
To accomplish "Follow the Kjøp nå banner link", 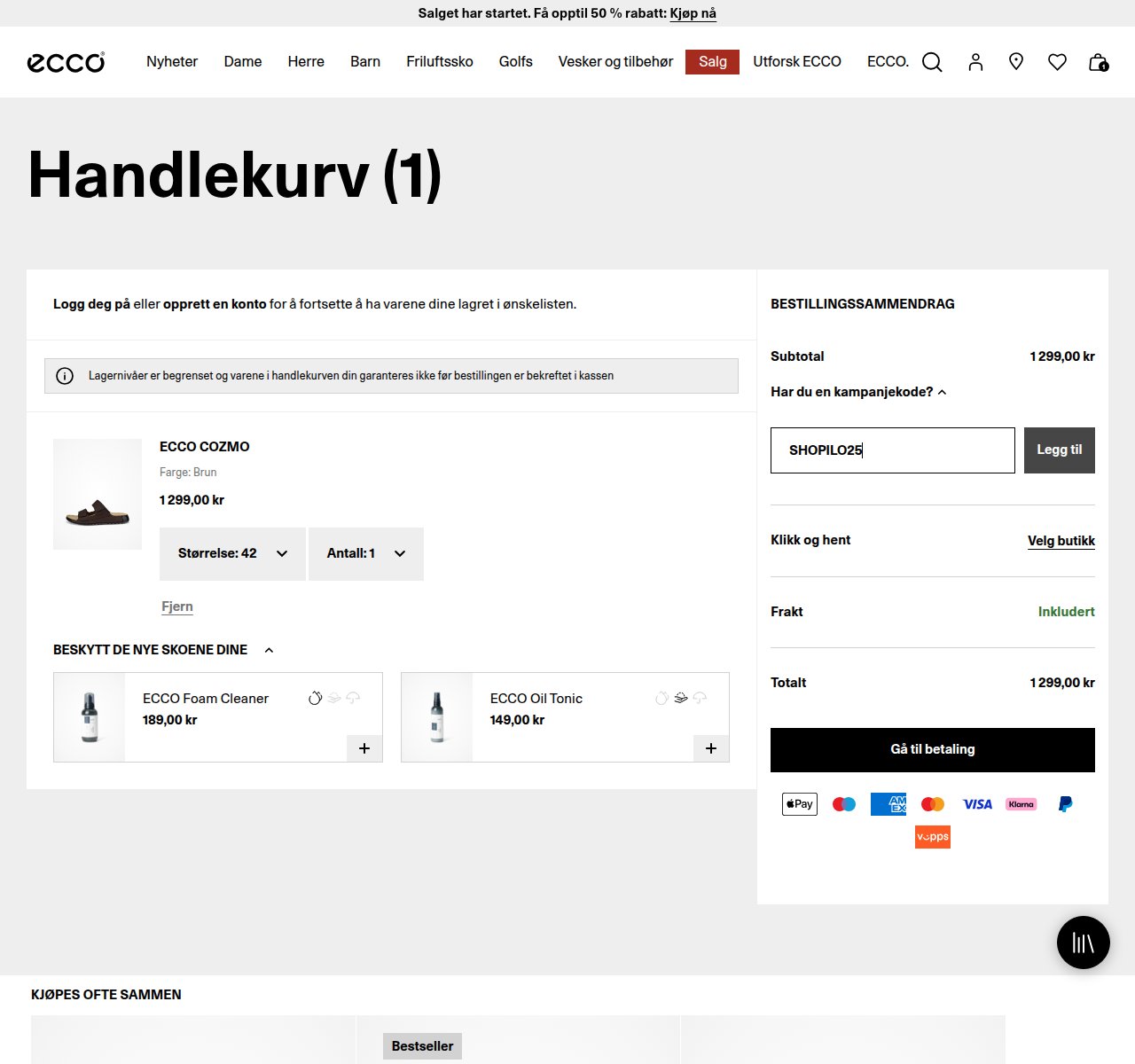I will coord(693,13).
